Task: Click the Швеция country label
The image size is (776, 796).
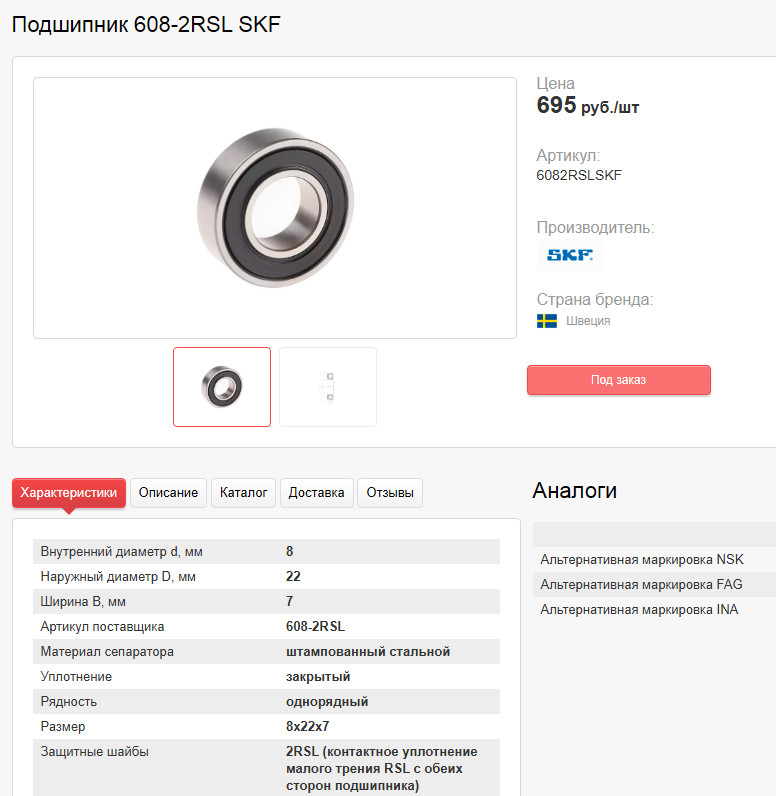Action: (588, 321)
